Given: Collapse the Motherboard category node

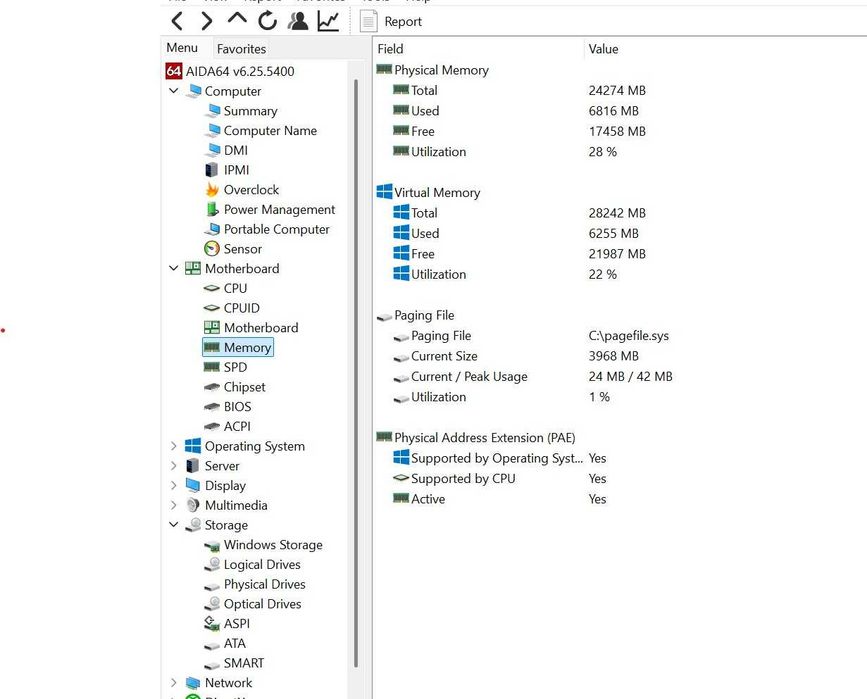Looking at the screenshot, I should click(174, 268).
